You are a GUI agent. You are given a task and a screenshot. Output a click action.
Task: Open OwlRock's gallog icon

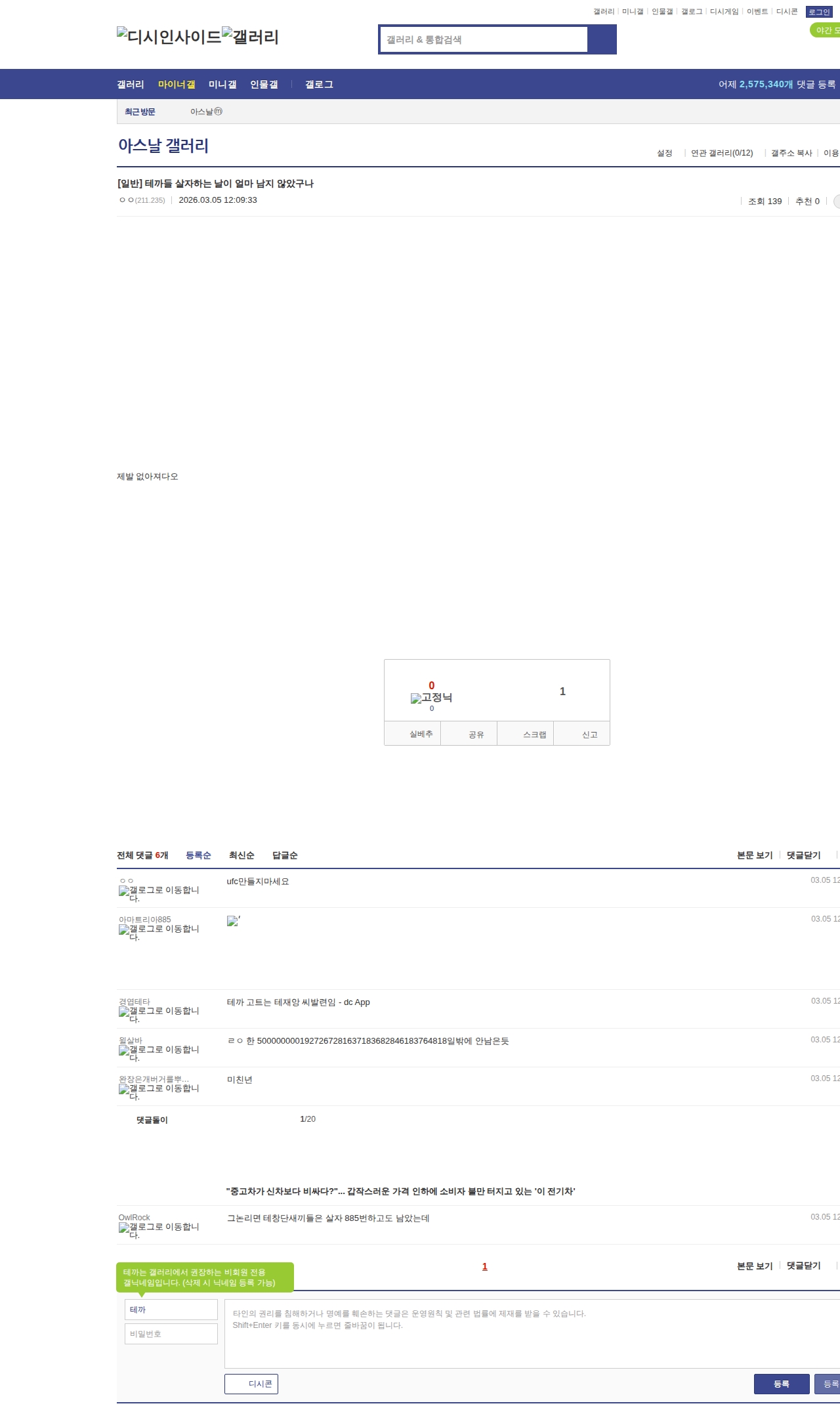click(159, 1231)
